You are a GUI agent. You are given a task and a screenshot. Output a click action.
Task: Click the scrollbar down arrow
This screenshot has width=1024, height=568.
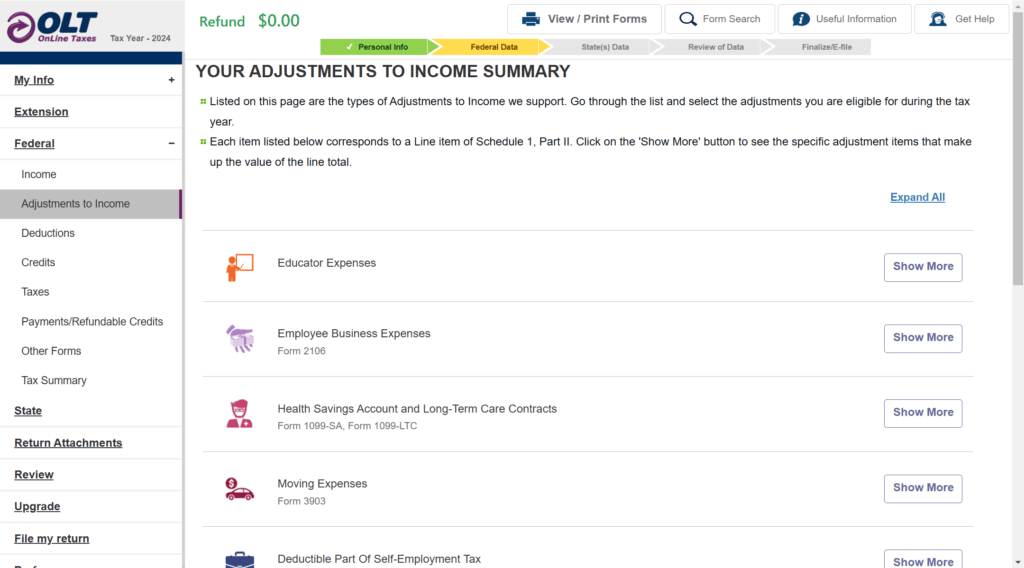1018,562
